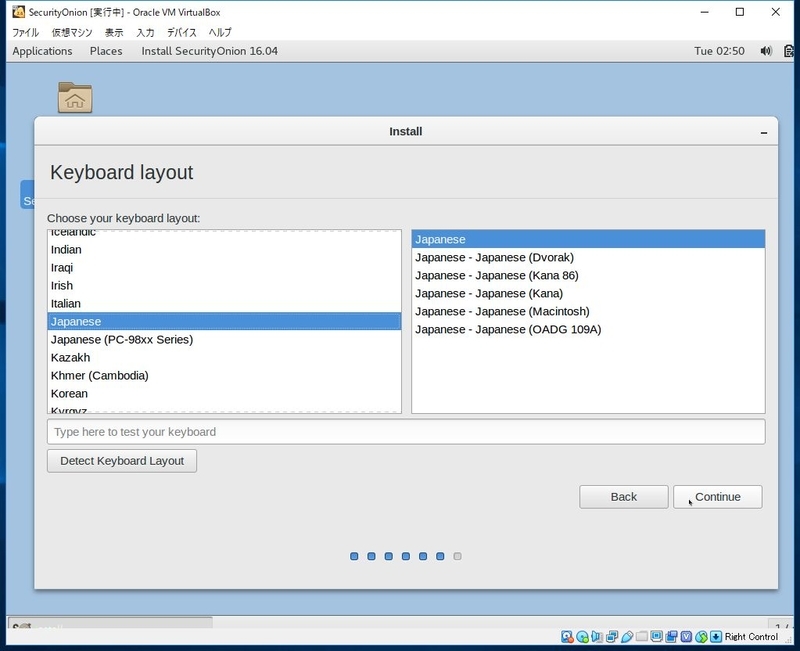Select Irish keyboard layout
The image size is (800, 651).
point(224,285)
